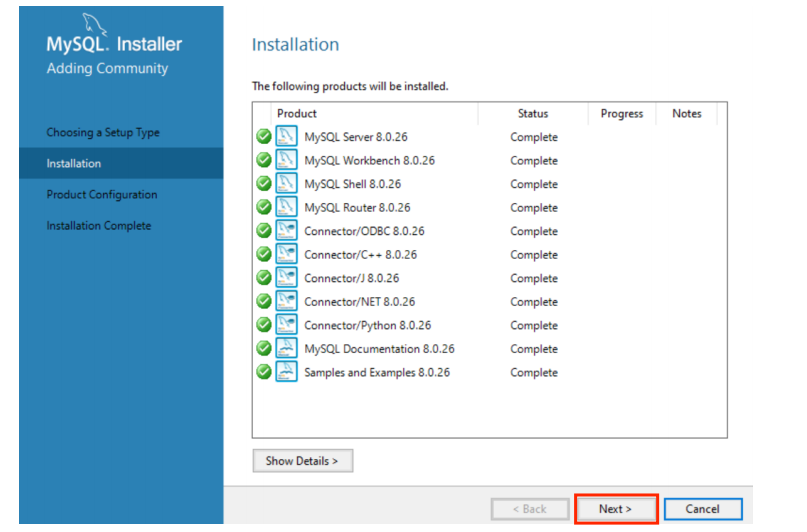Click Complete status of MySQL Workbench
This screenshot has height=532, width=807.
pyautogui.click(x=534, y=161)
